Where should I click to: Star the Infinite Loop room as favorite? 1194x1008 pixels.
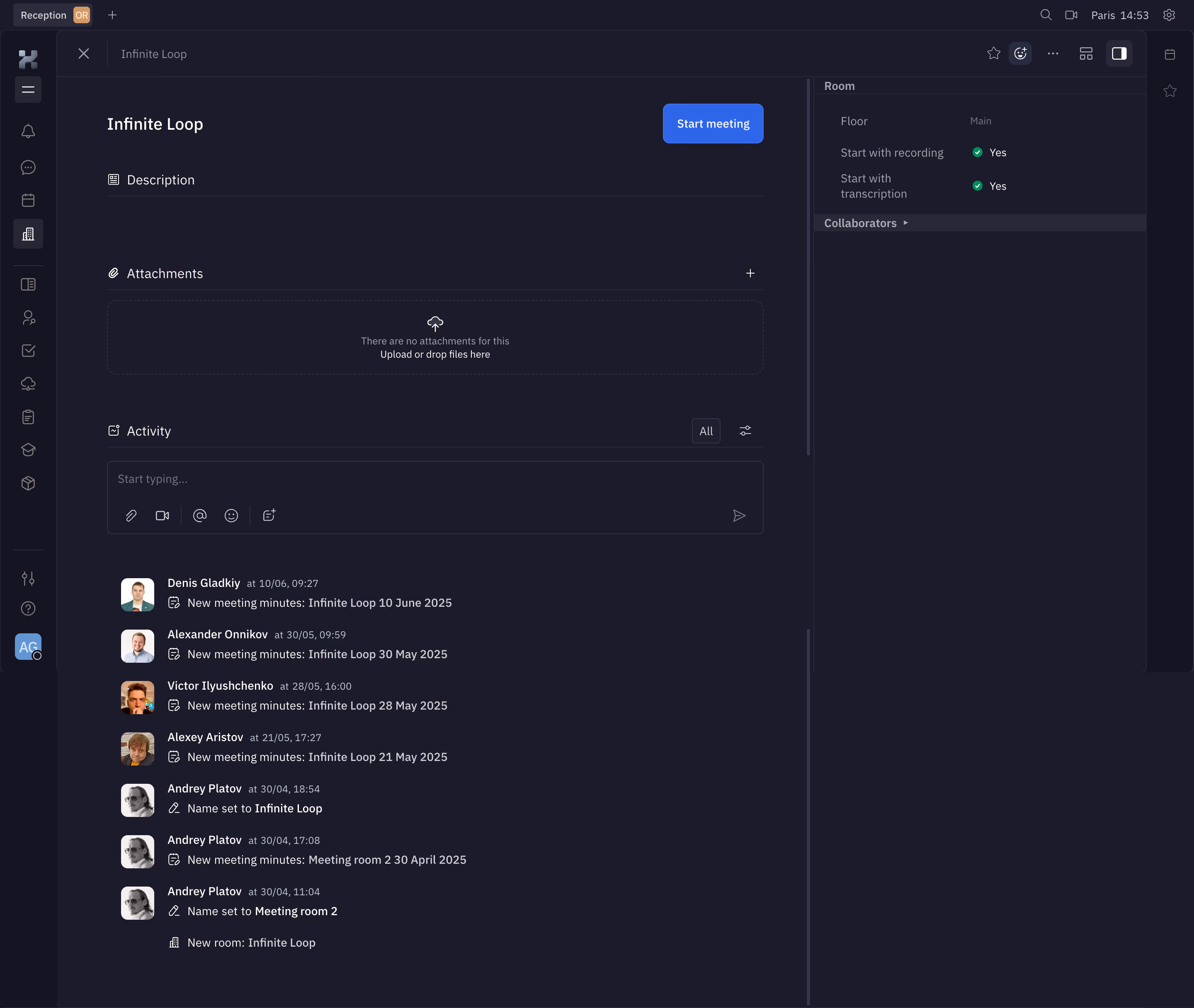click(994, 54)
